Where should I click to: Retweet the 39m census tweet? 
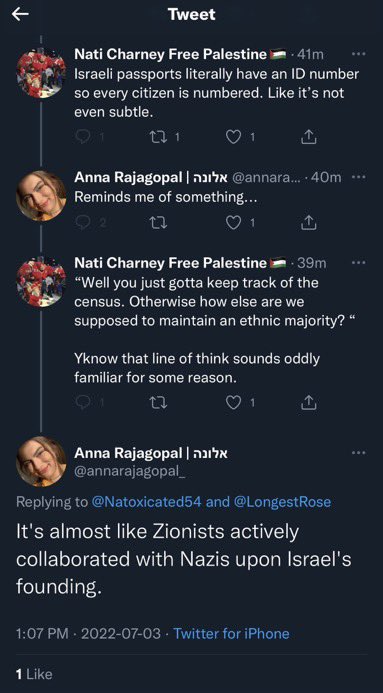[157, 402]
